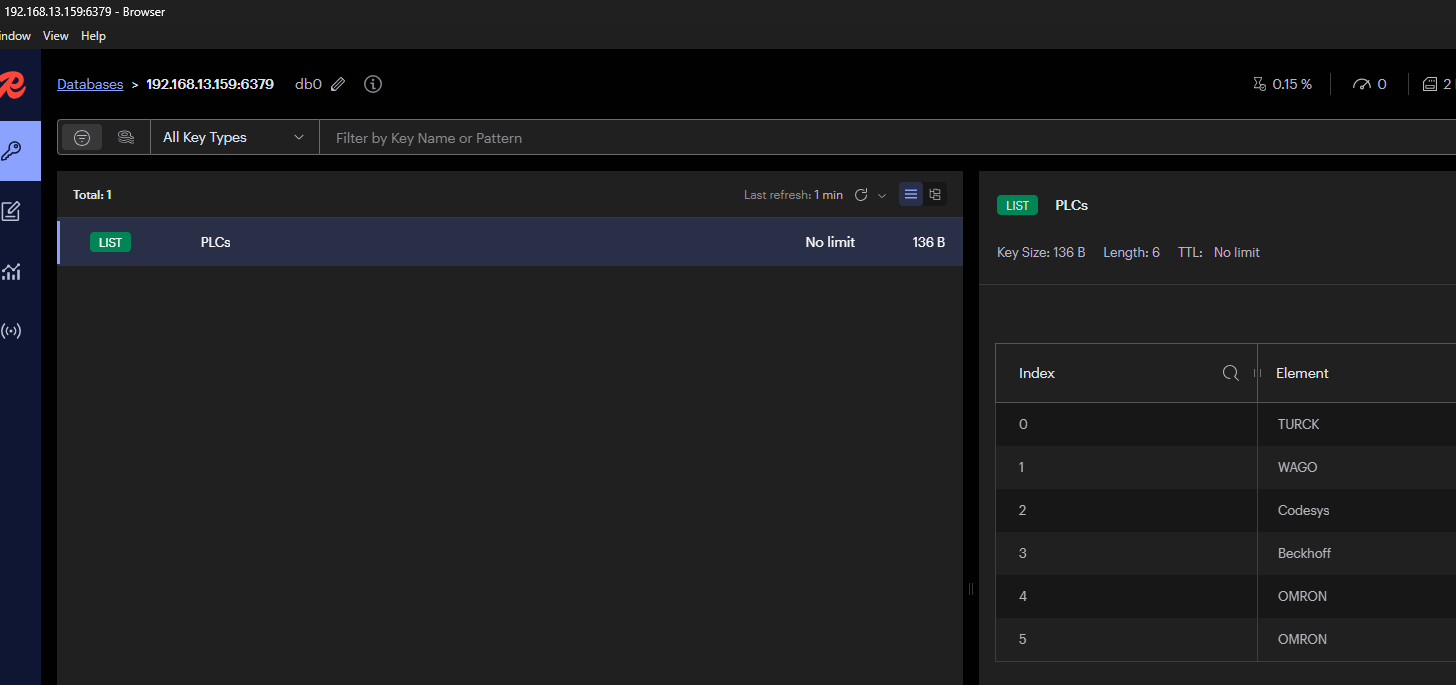The image size is (1456, 685).
Task: Focus the Filter by Key Name field
Action: coord(887,137)
